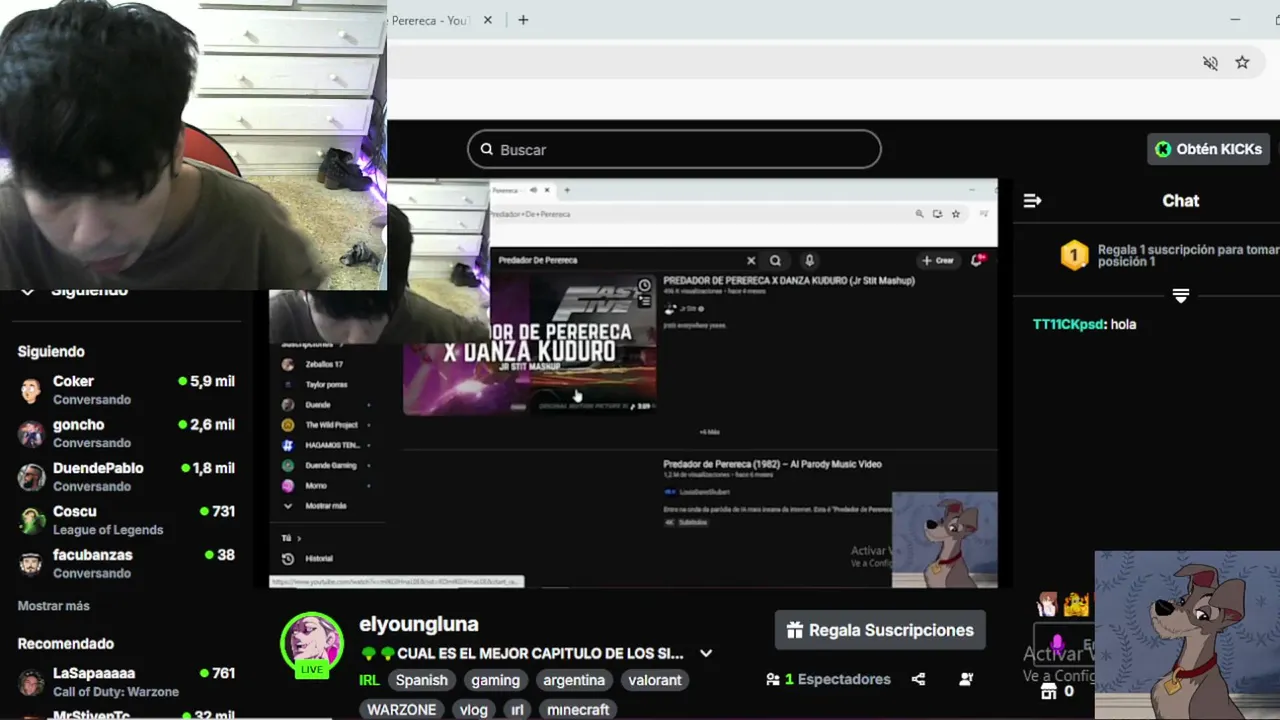The width and height of the screenshot is (1280, 720).
Task: Expand the stream title dropdown chevron
Action: click(706, 653)
